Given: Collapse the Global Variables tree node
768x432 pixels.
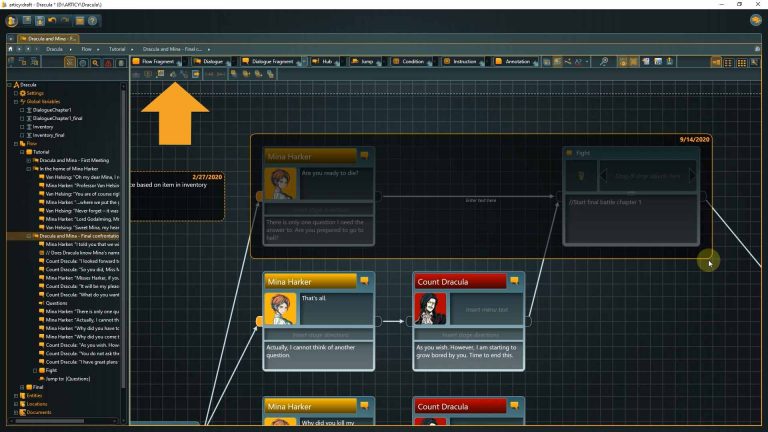Looking at the screenshot, I should click(x=16, y=101).
